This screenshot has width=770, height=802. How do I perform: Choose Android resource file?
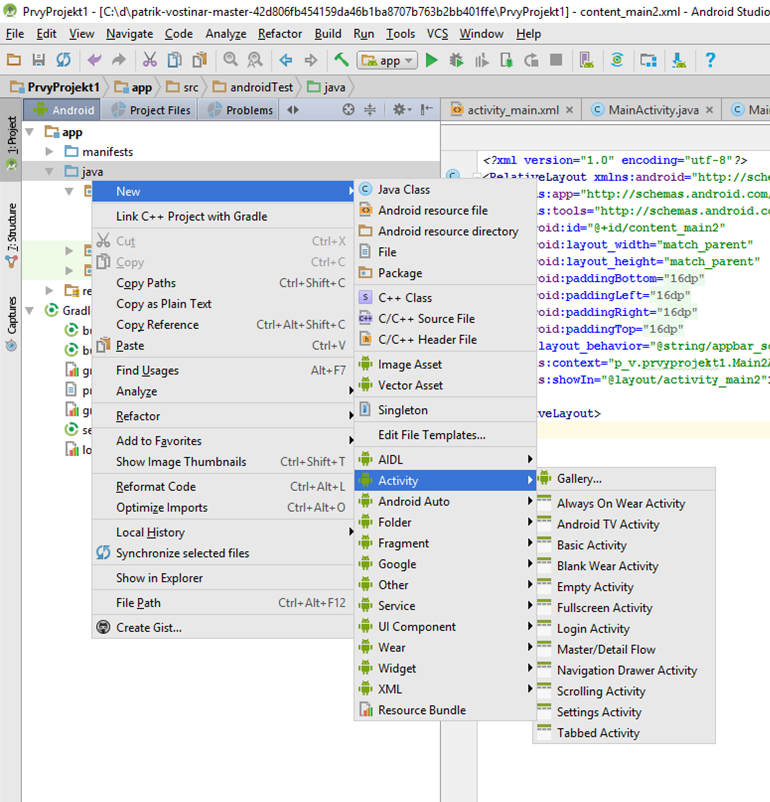click(445, 210)
